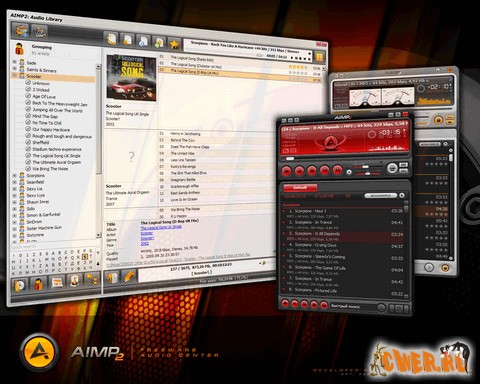Click the round arrow button beside bookmarks pill

click(x=402, y=195)
